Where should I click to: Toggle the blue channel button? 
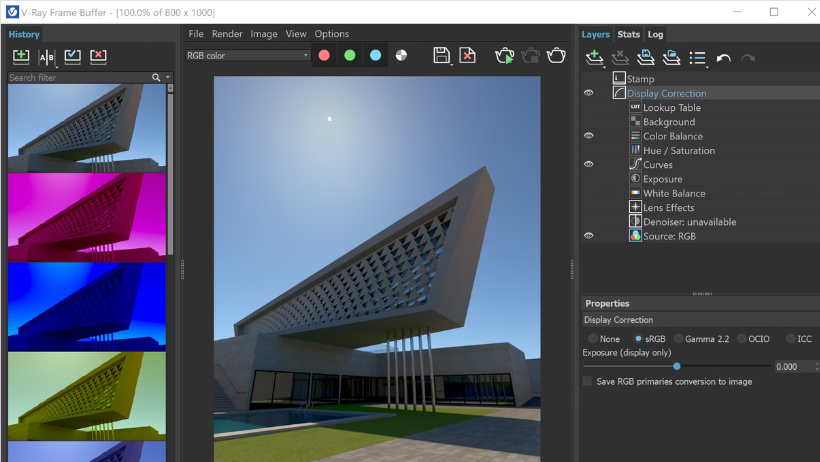[375, 55]
